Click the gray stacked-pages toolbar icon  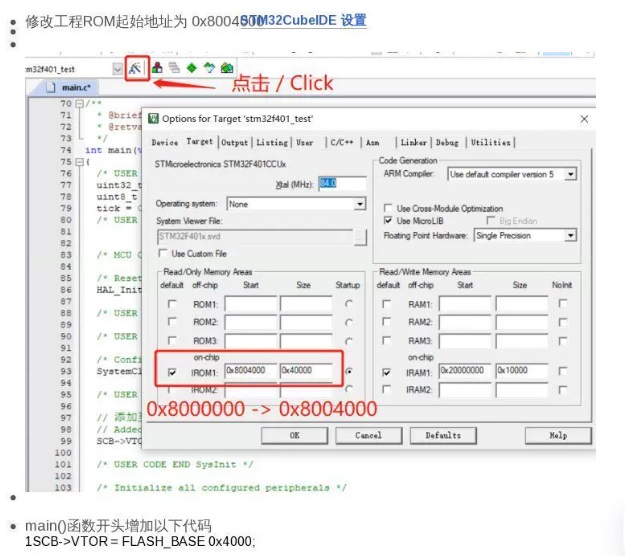pos(174,68)
